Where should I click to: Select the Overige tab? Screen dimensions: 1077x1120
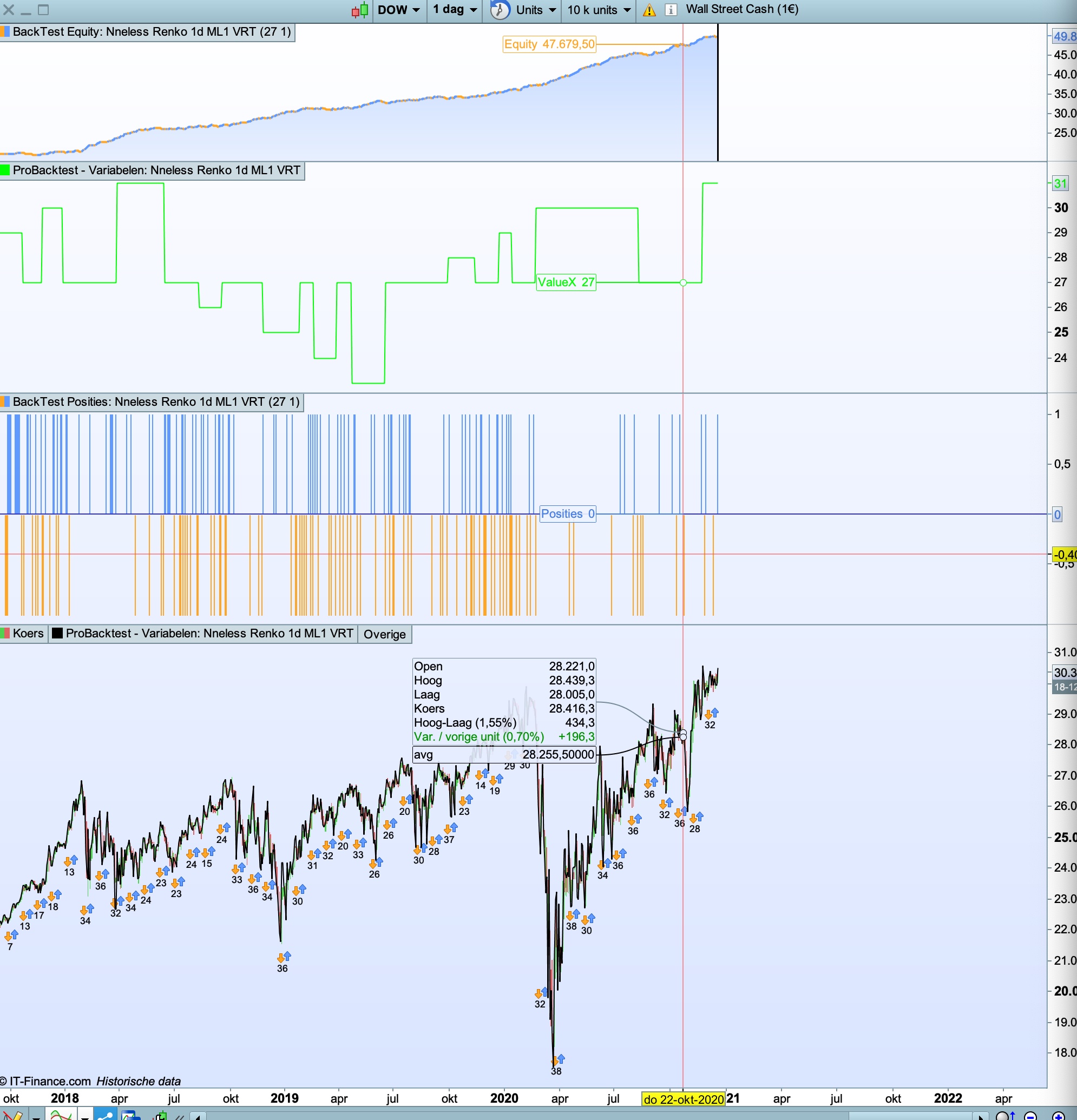tap(384, 634)
